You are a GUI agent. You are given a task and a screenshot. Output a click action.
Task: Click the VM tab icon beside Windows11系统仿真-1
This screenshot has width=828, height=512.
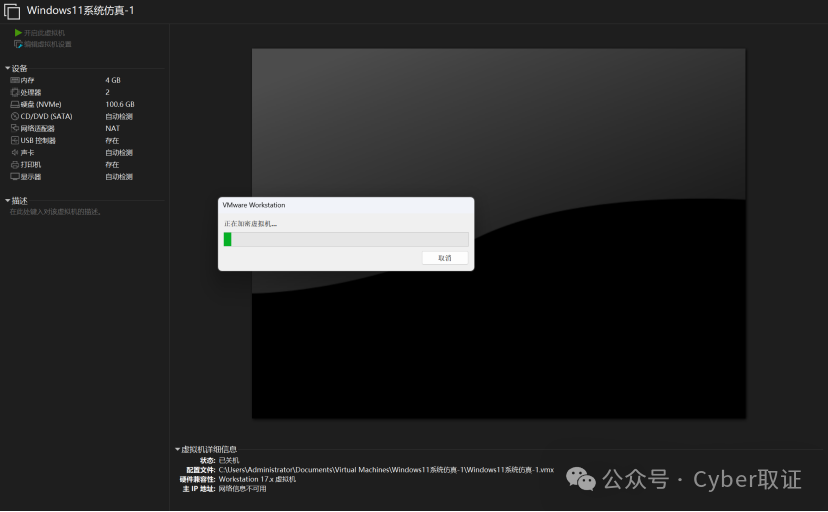tap(12, 11)
